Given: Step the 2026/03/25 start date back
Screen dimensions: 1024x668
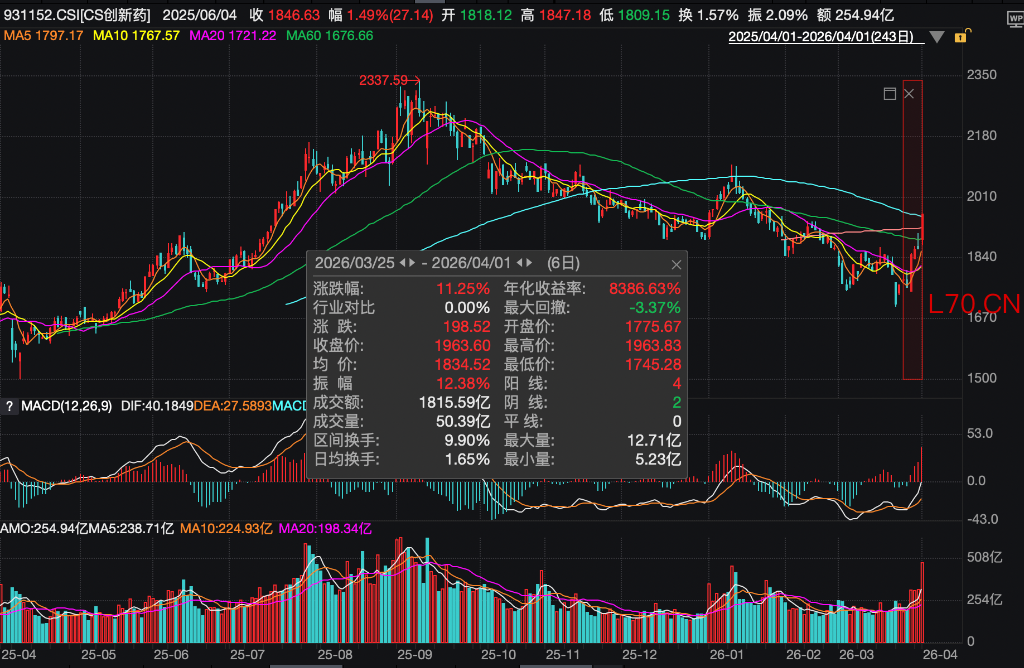Looking at the screenshot, I should 403,264.
